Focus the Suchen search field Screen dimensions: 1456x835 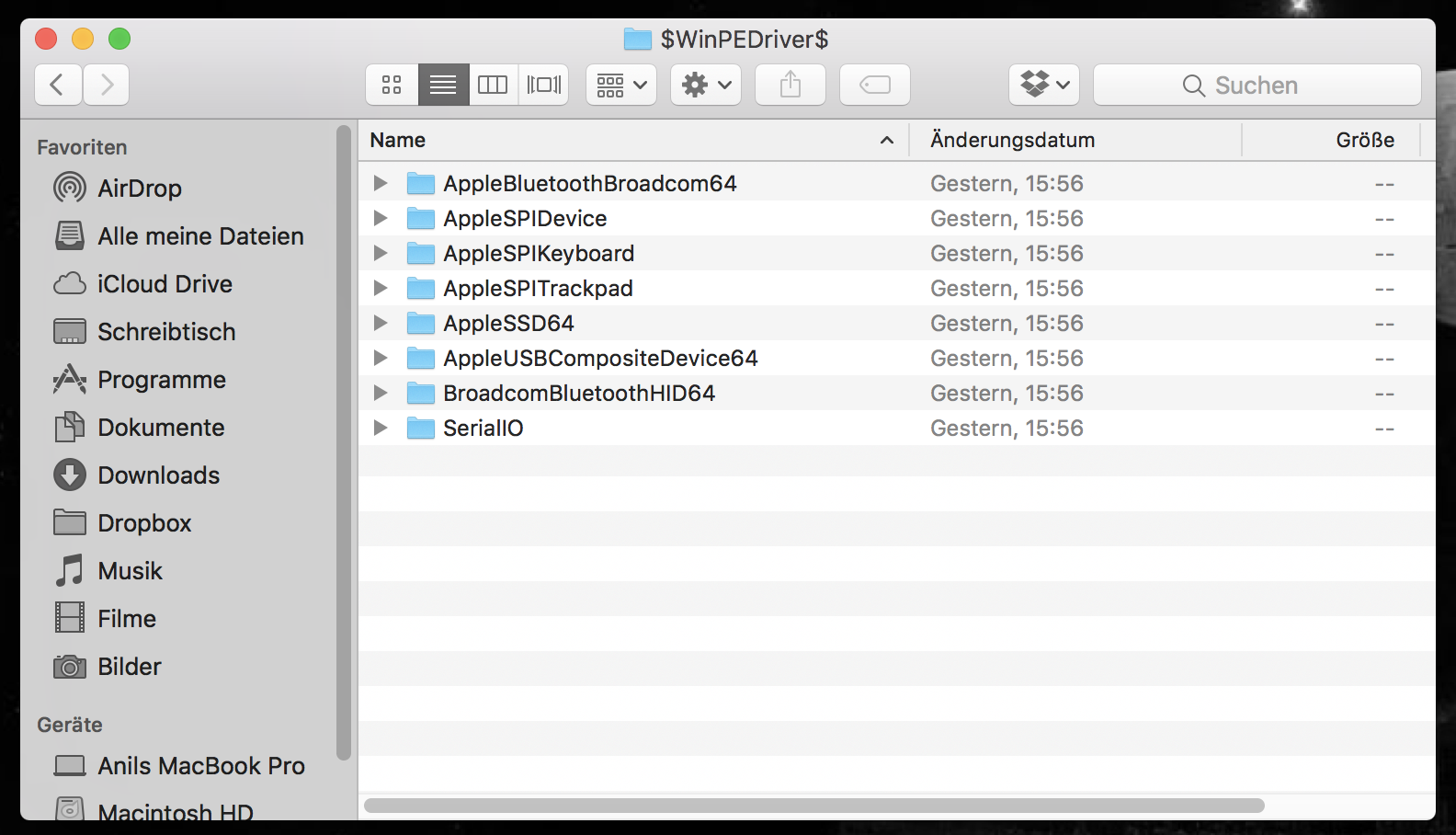click(1257, 85)
